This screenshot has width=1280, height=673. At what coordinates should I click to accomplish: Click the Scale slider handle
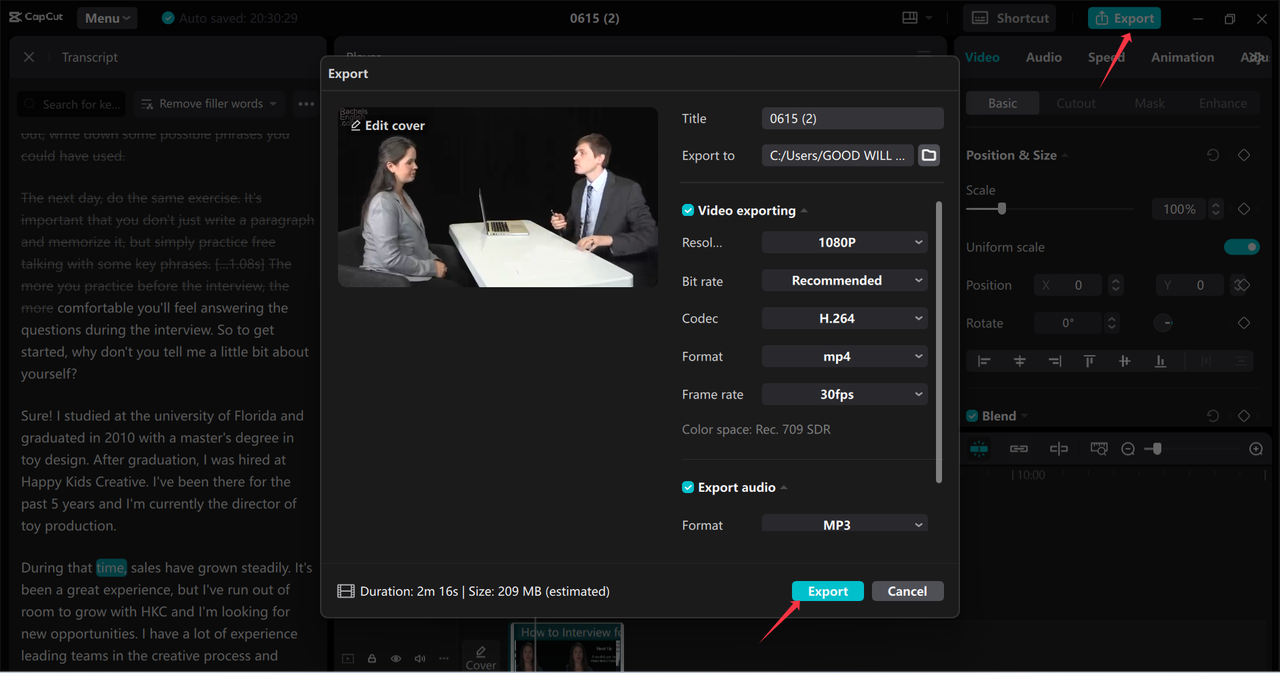1001,209
